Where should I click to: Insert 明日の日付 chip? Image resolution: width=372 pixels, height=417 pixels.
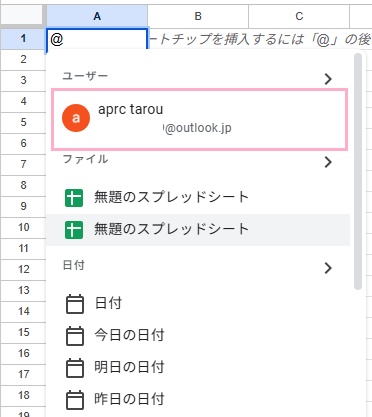(x=198, y=368)
